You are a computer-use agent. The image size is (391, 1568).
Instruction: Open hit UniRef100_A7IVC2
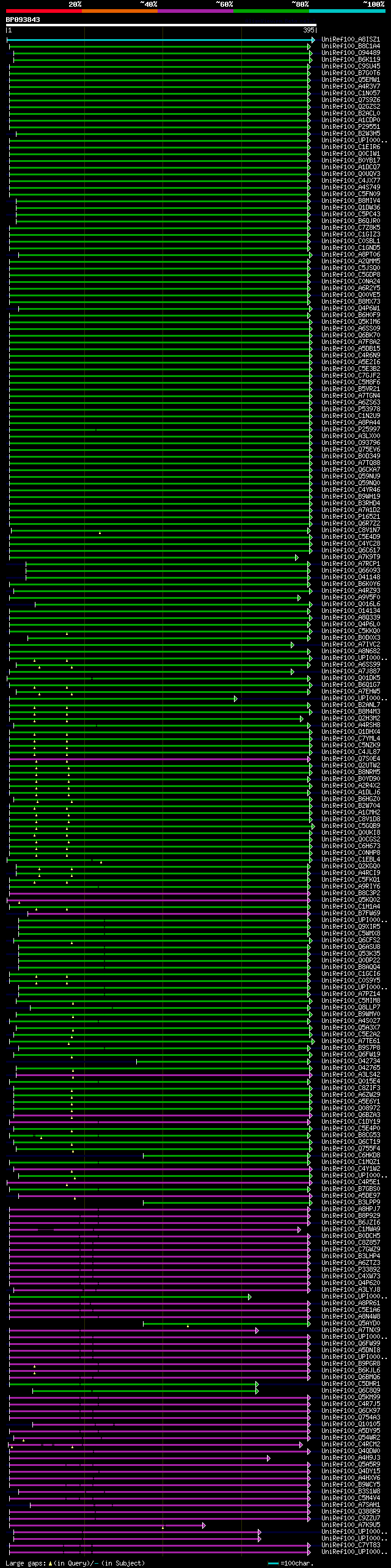click(x=351, y=645)
